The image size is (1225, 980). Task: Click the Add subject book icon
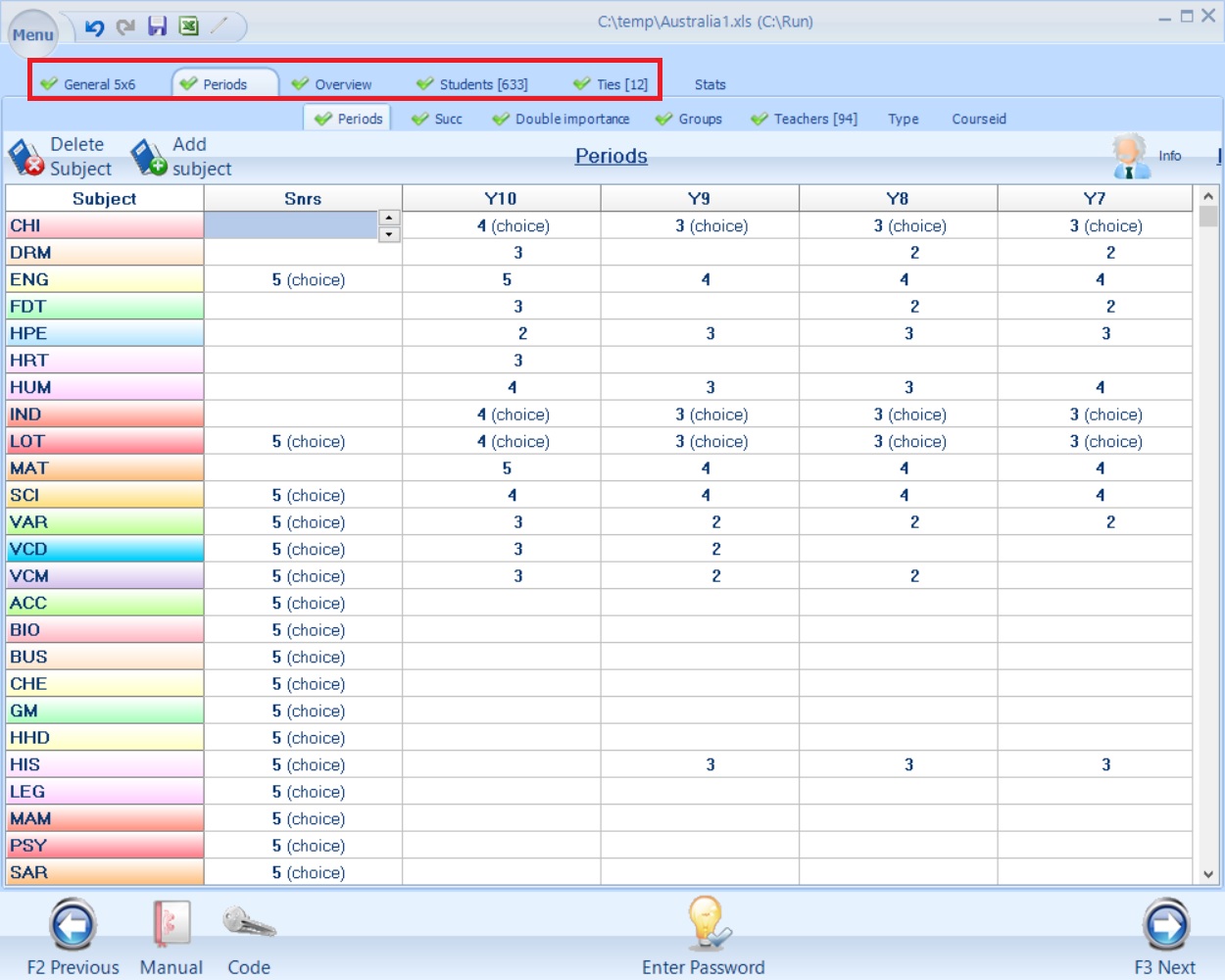(148, 158)
